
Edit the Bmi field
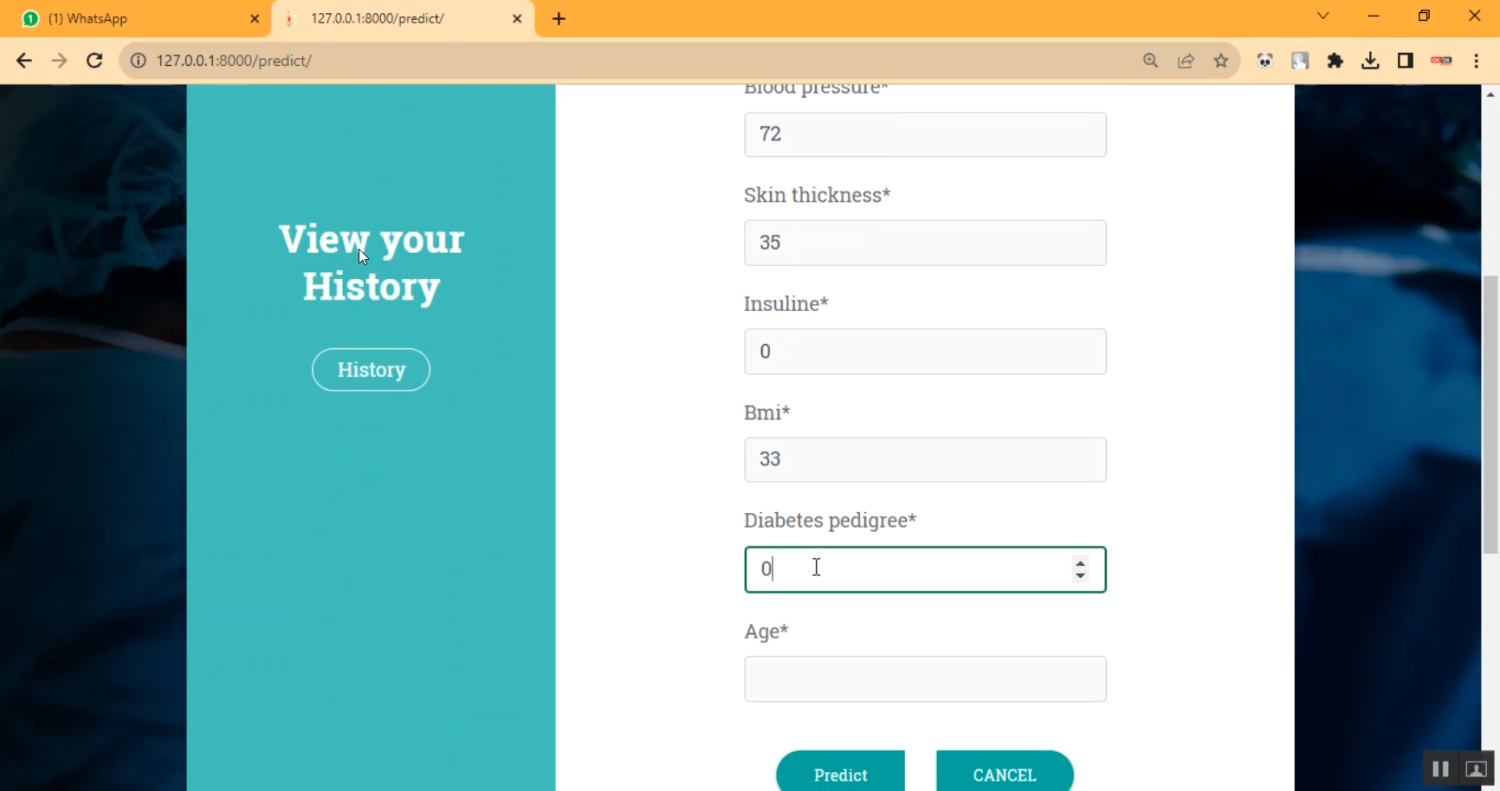925,460
